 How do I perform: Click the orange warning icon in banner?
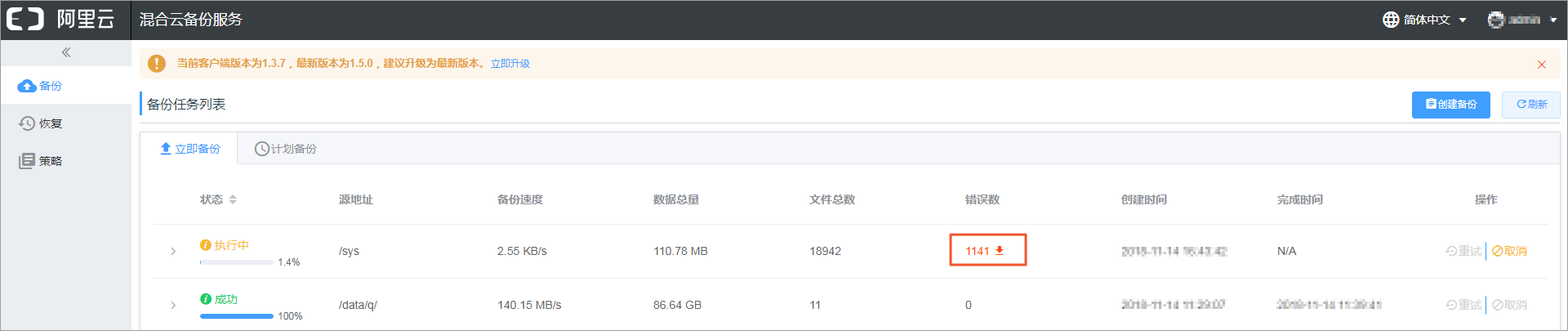157,63
